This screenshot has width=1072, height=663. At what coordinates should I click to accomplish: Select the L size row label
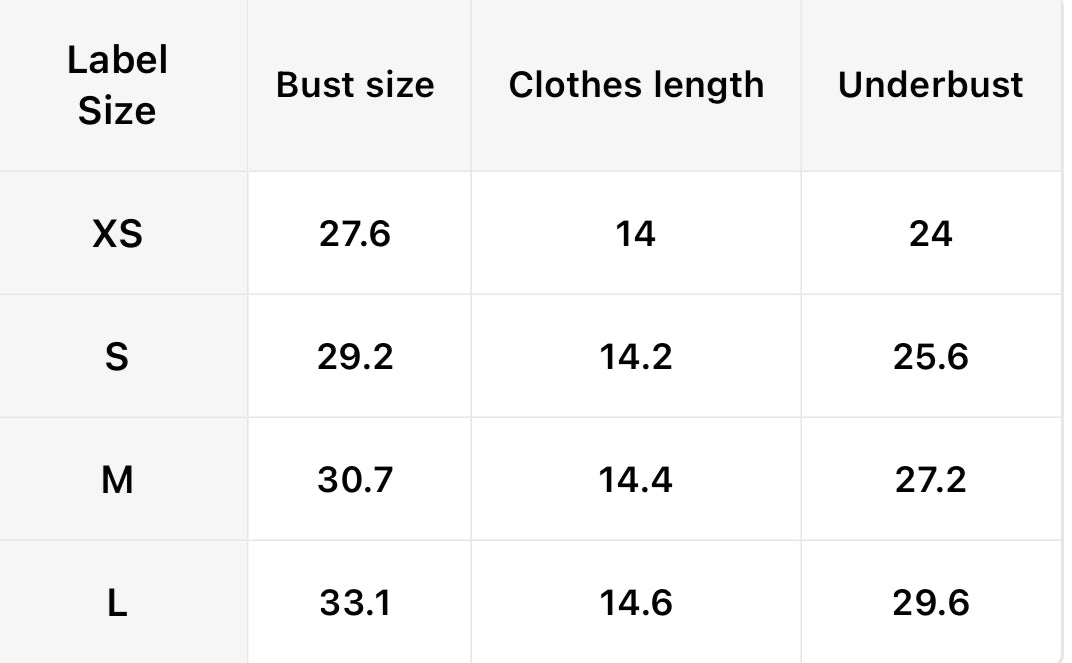point(117,603)
